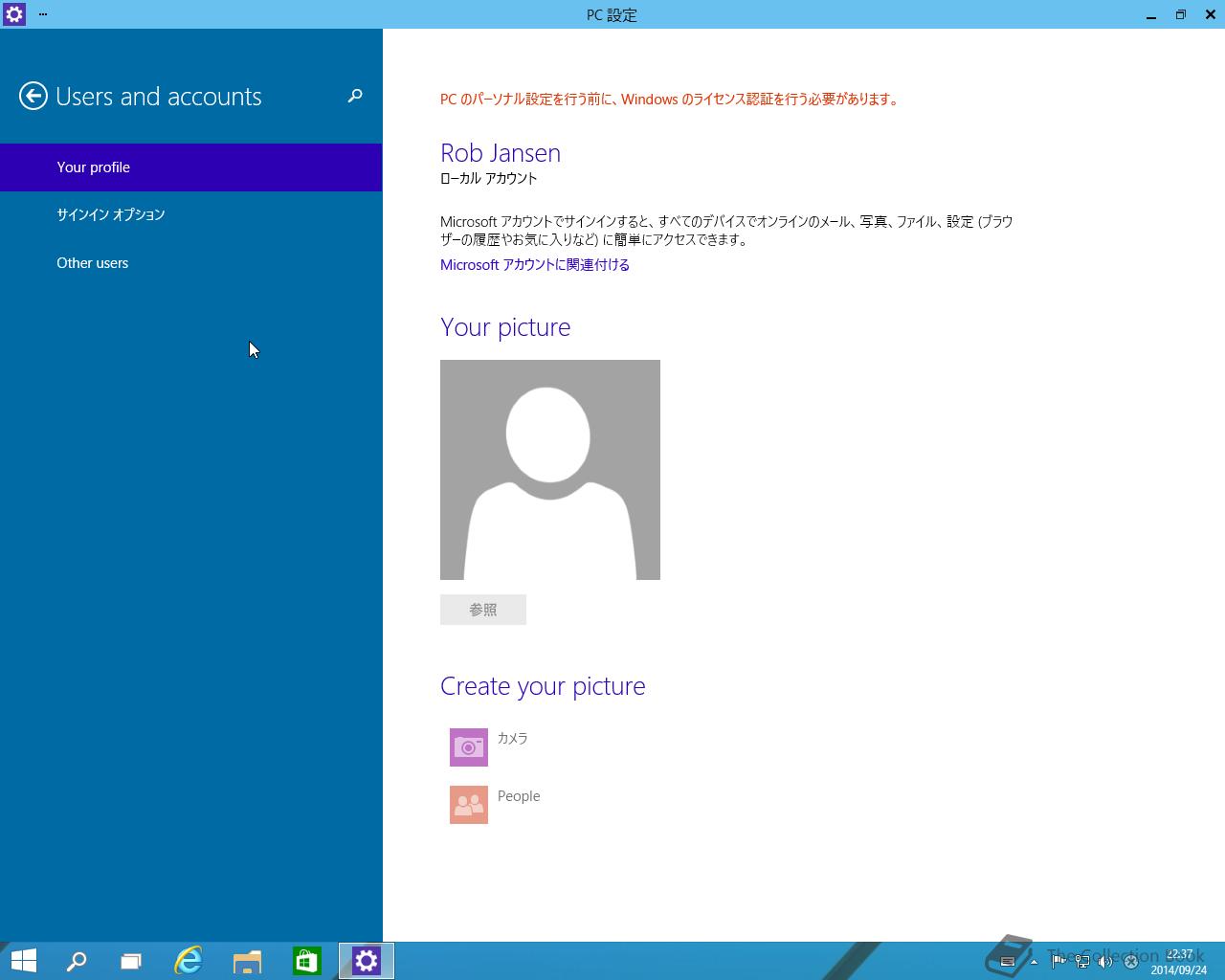The image size is (1225, 980).
Task: Open the title-bar ellipsis menu
Action: point(43,14)
